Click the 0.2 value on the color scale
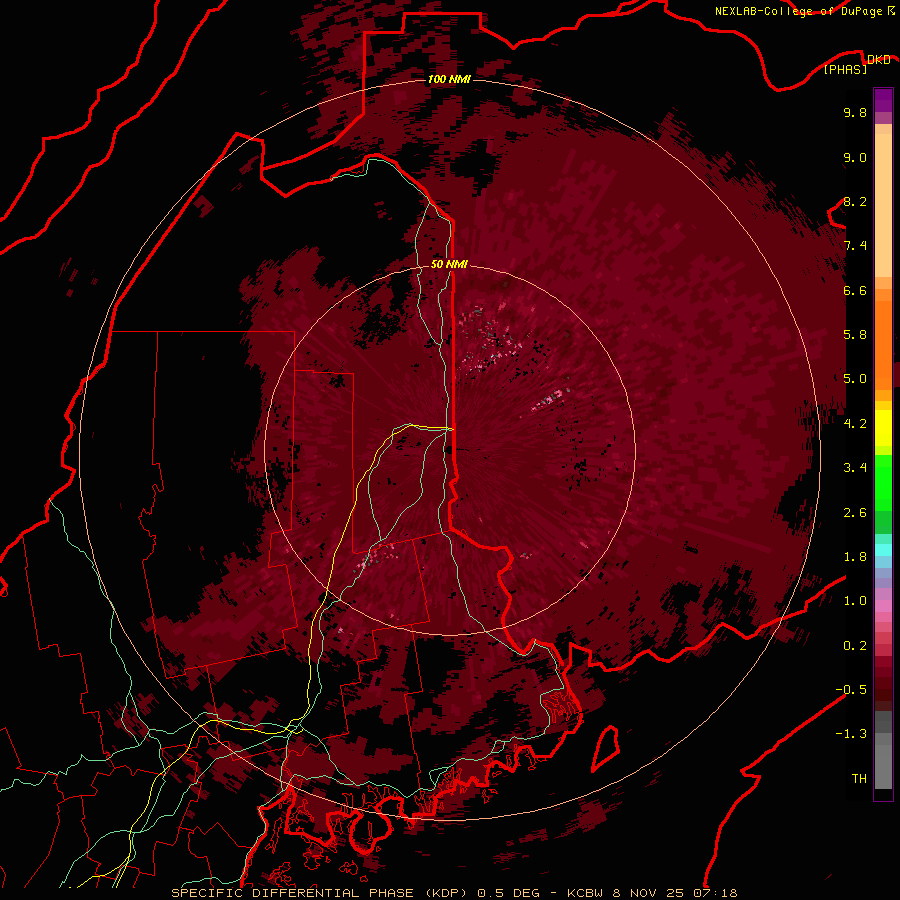The image size is (900, 900). click(855, 646)
